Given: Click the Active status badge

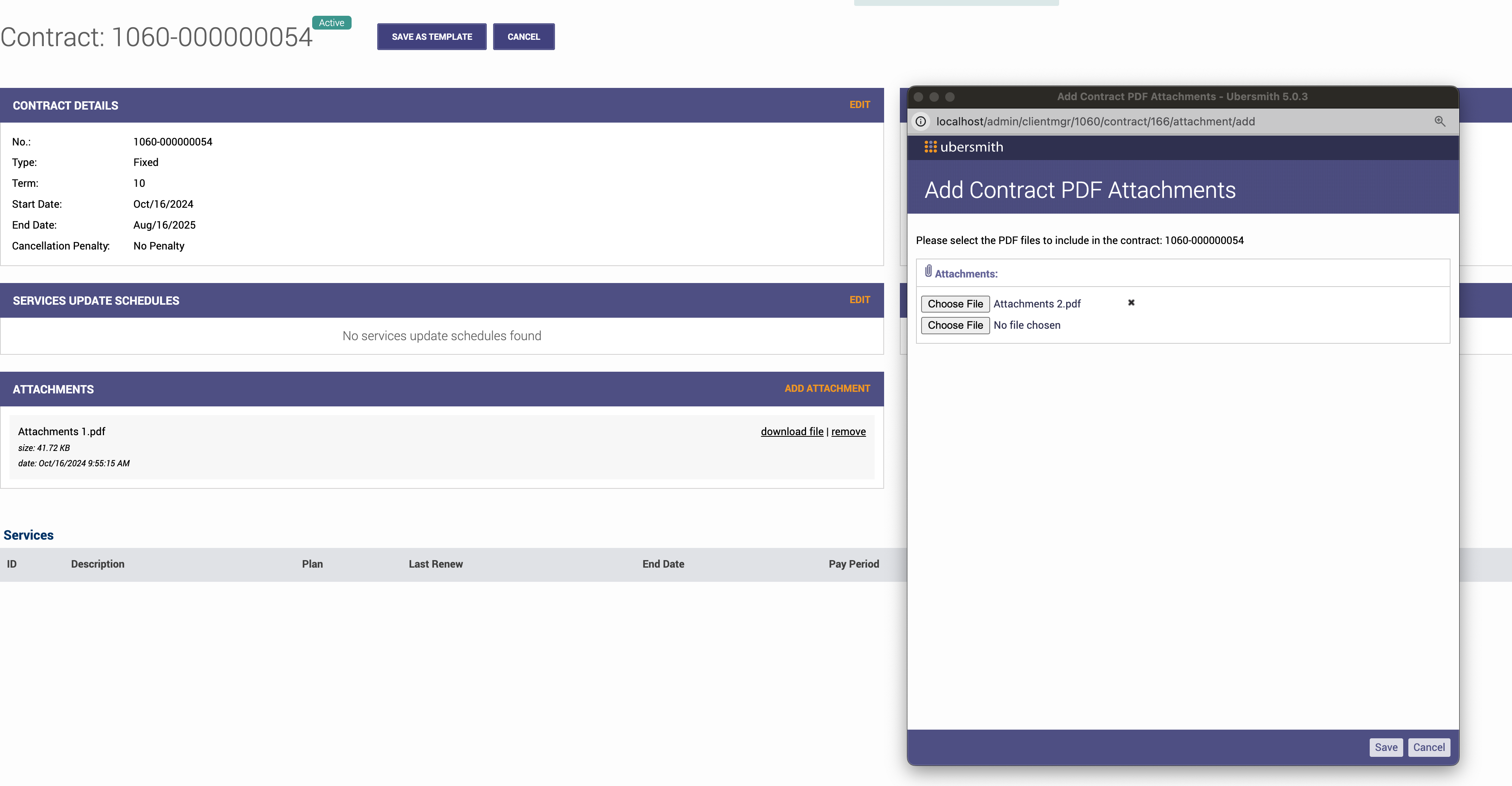Looking at the screenshot, I should tap(331, 23).
